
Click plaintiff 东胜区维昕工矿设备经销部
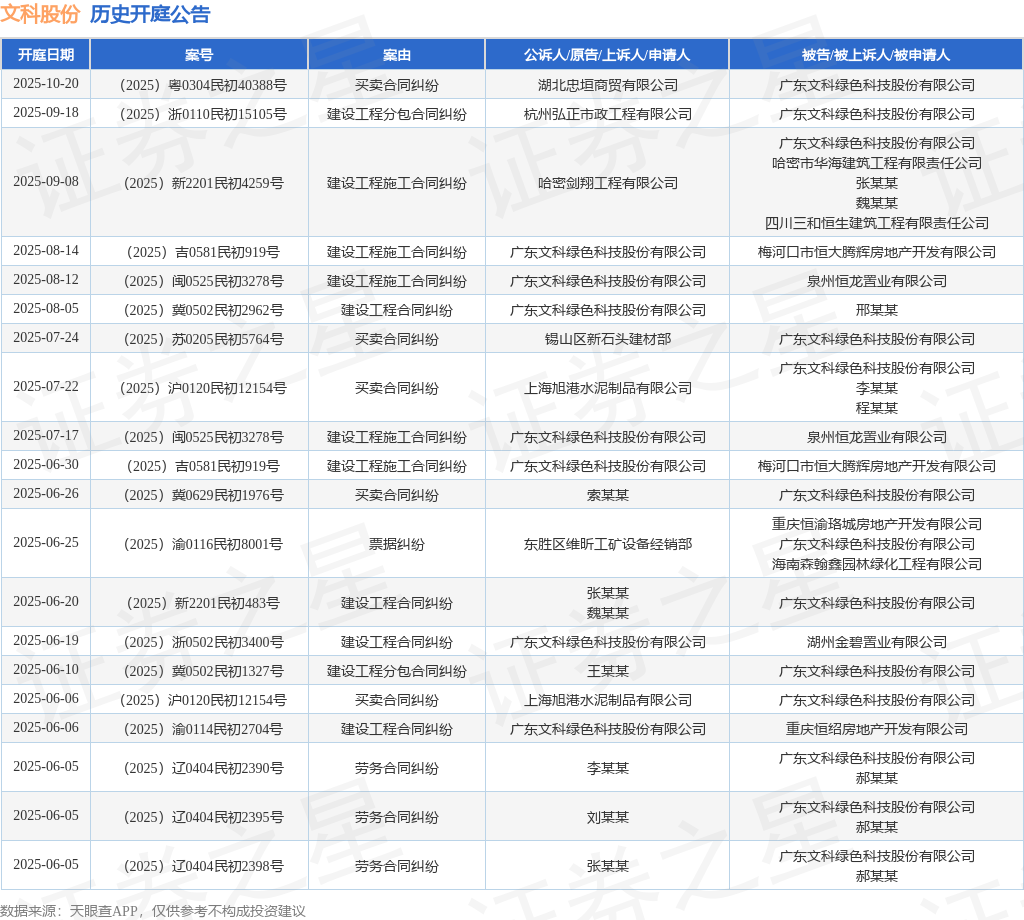point(607,545)
